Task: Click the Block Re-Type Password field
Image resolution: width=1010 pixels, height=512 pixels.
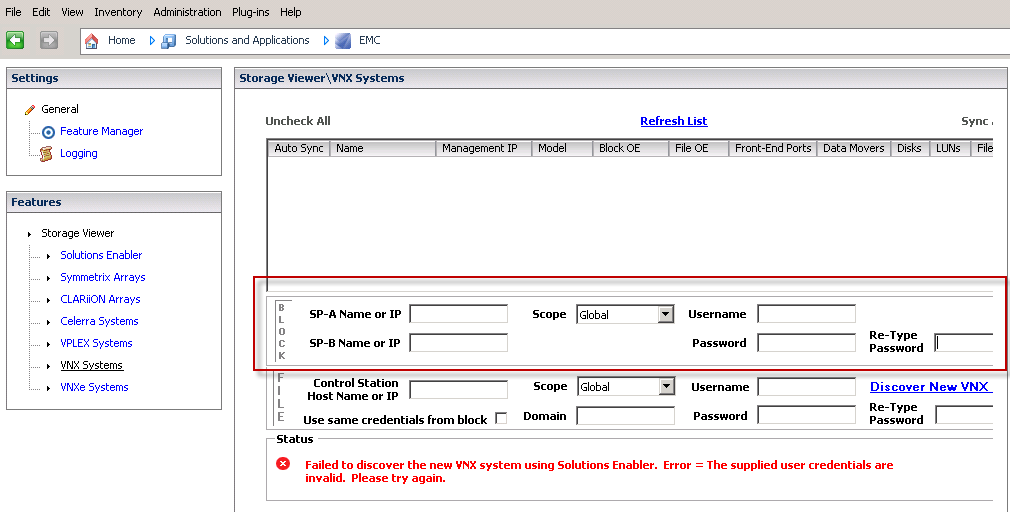Action: [x=964, y=343]
